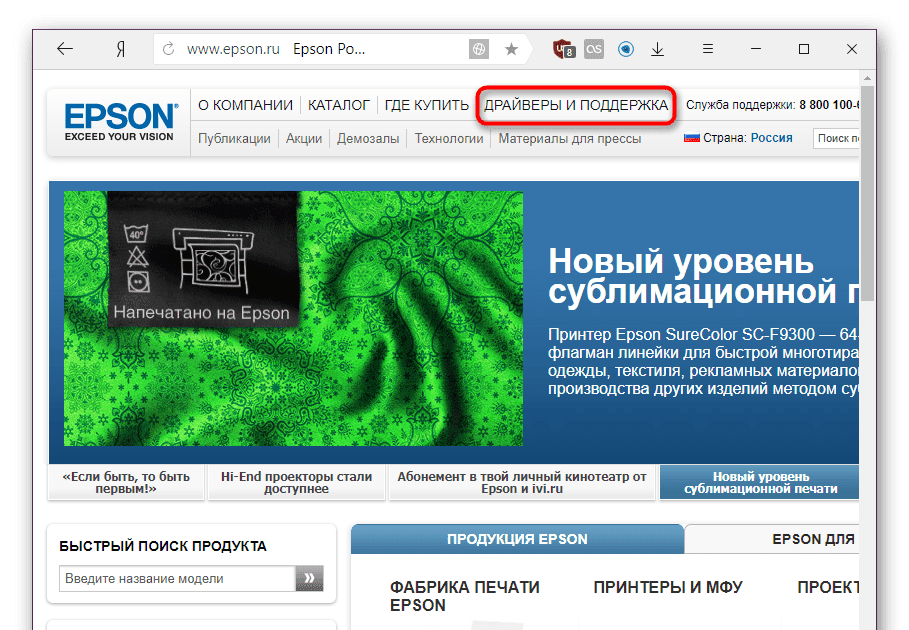Image resolution: width=909 pixels, height=630 pixels.
Task: Close the browser window
Action: (x=852, y=49)
